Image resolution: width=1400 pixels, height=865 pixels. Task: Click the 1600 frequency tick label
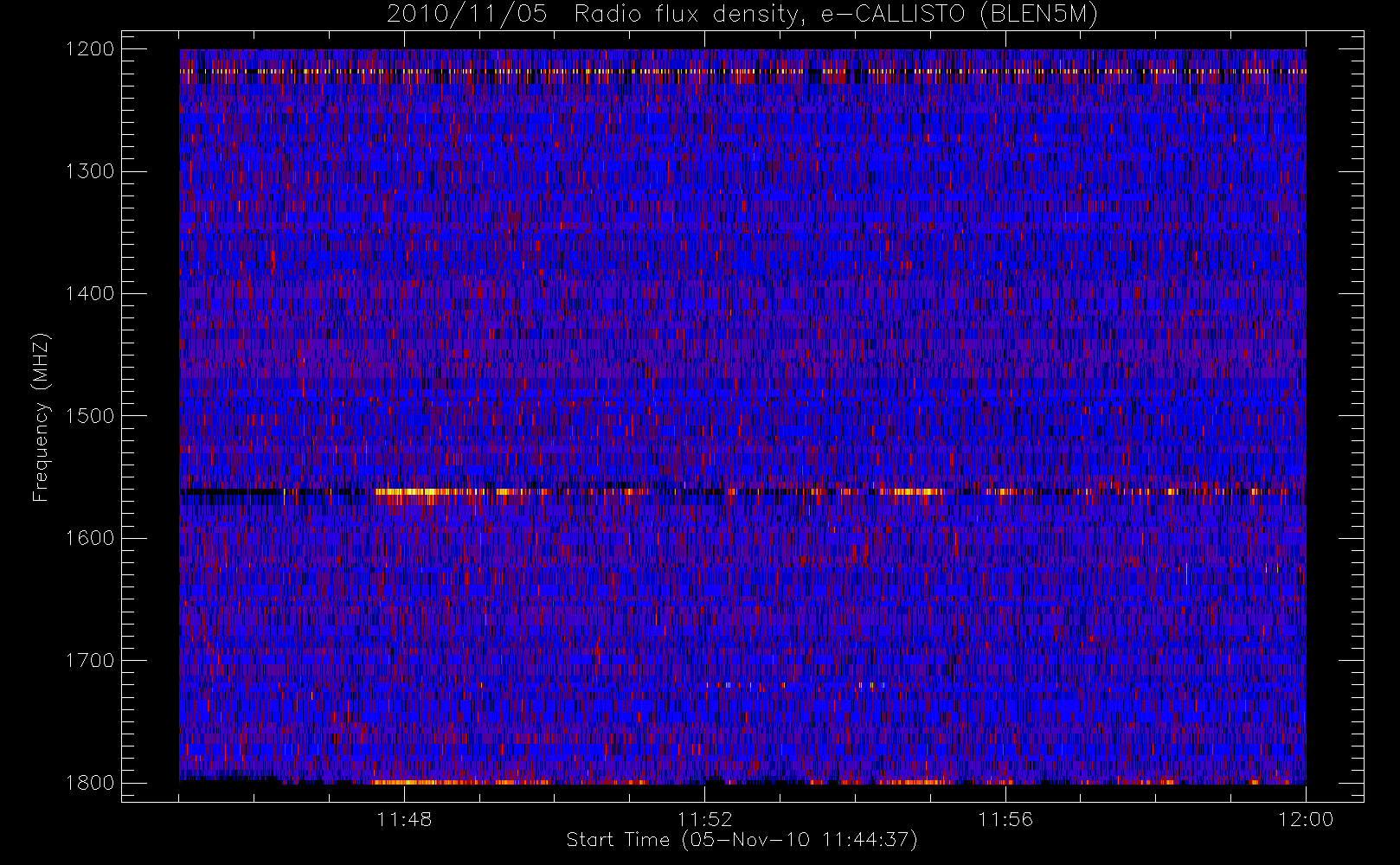[90, 538]
